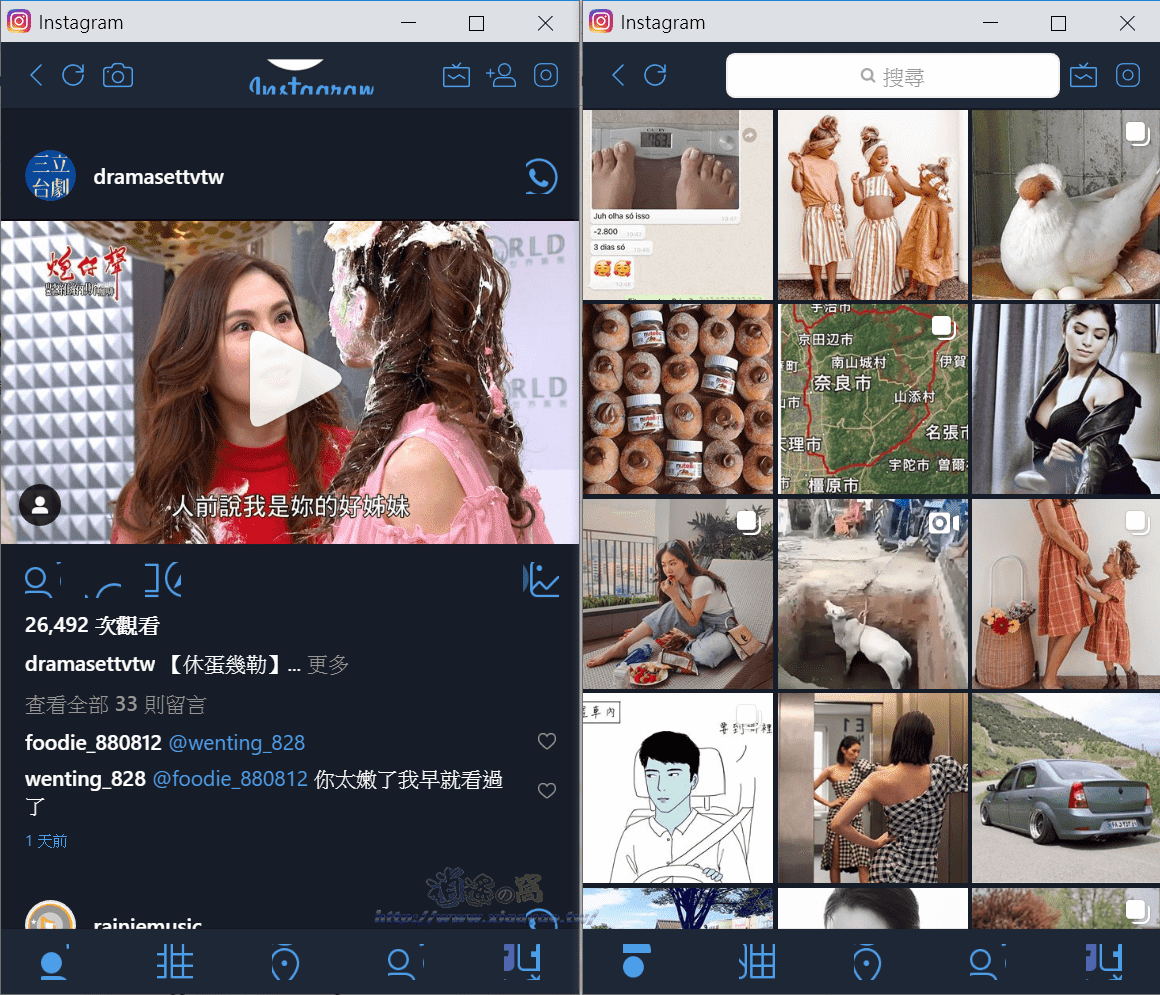Open gray sedan car photo
This screenshot has height=995, width=1160.
click(1066, 788)
